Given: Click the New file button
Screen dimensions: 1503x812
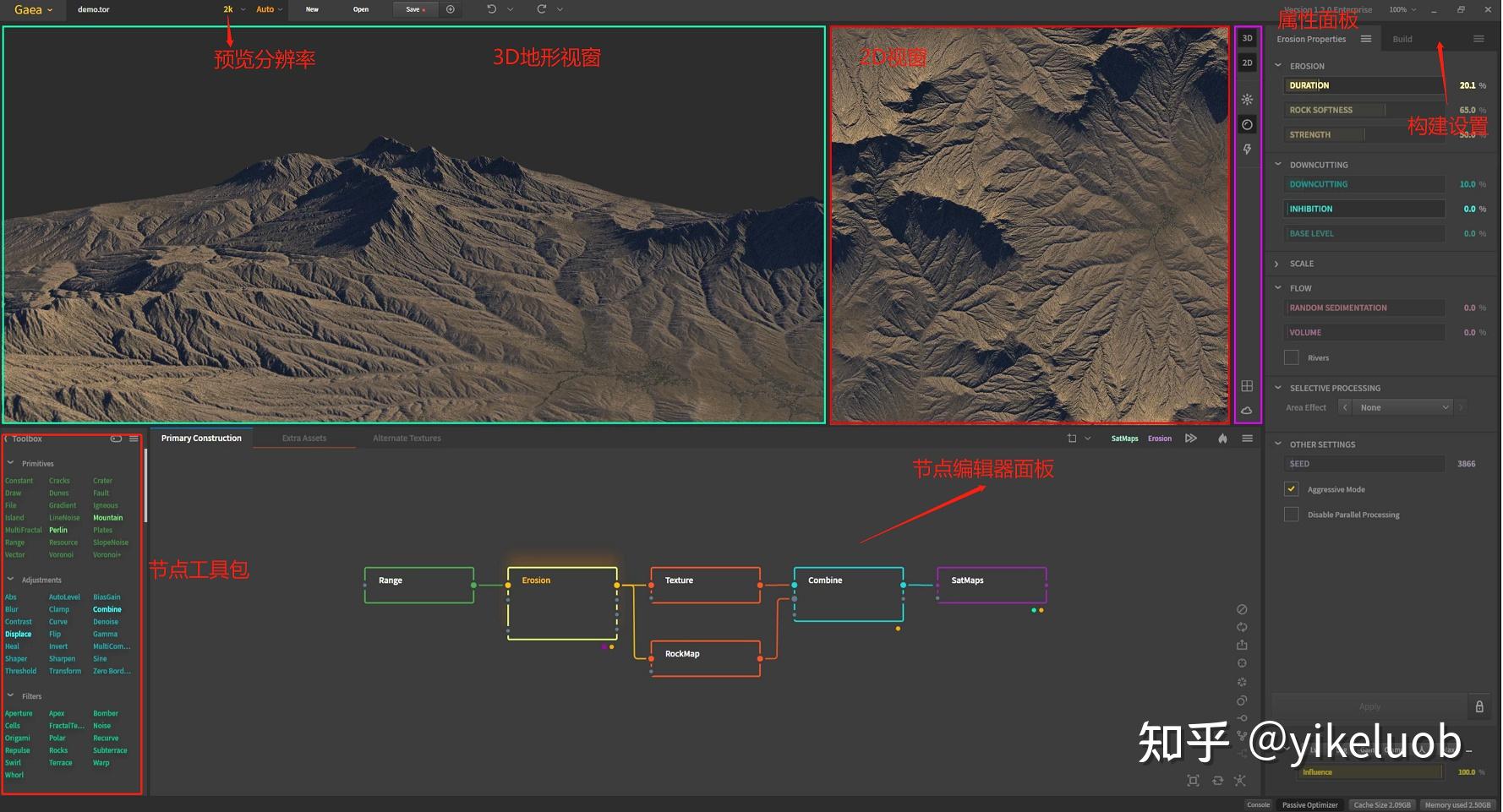Looking at the screenshot, I should coord(312,9).
